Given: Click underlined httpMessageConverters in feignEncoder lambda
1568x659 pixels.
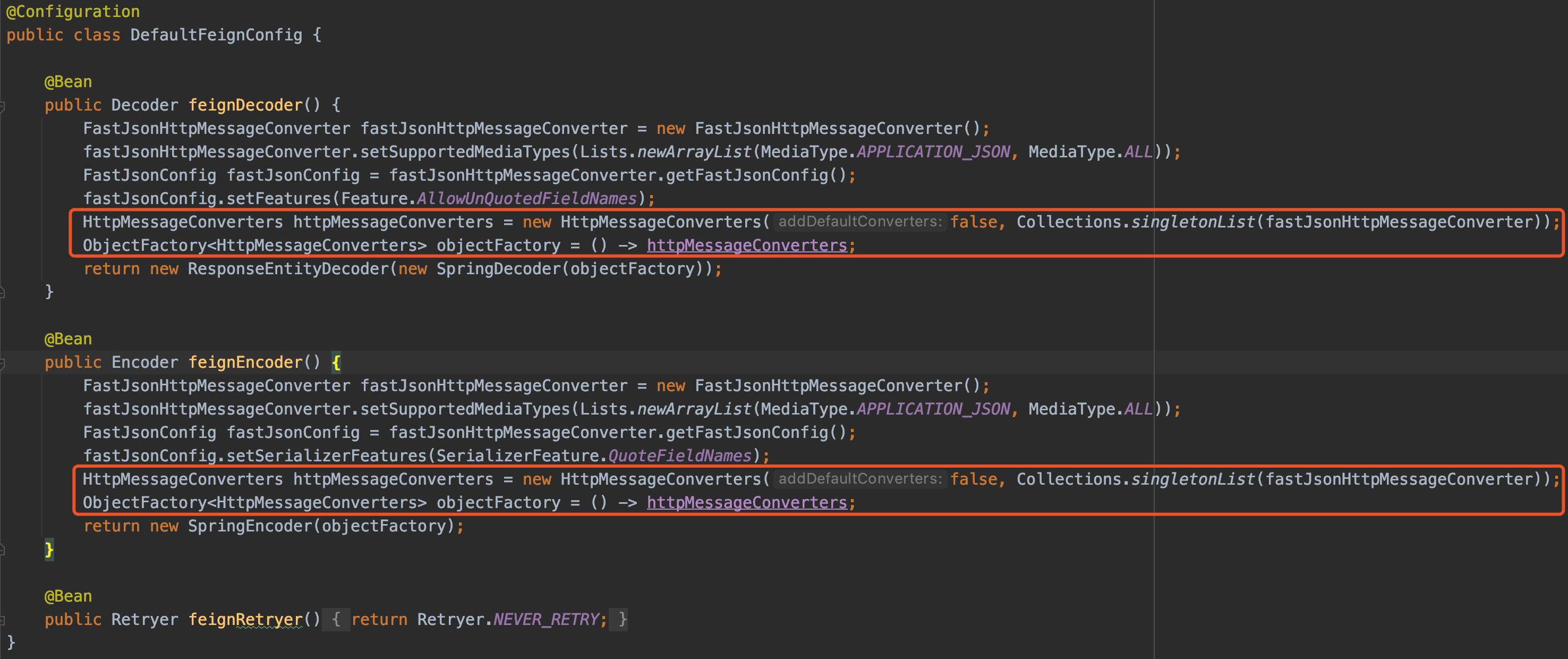Looking at the screenshot, I should click(747, 502).
